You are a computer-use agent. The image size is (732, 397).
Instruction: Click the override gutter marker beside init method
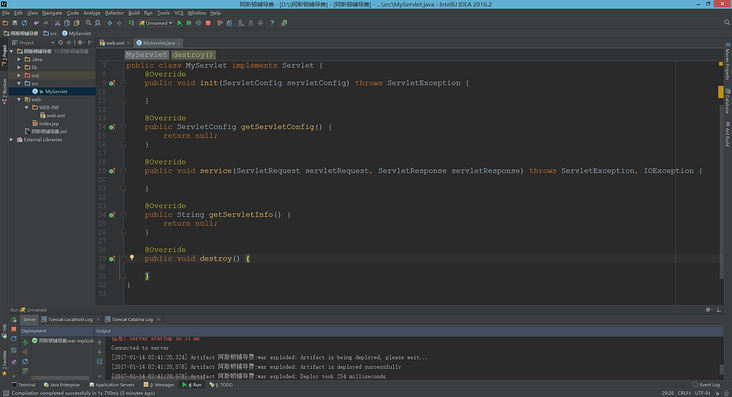pos(112,83)
